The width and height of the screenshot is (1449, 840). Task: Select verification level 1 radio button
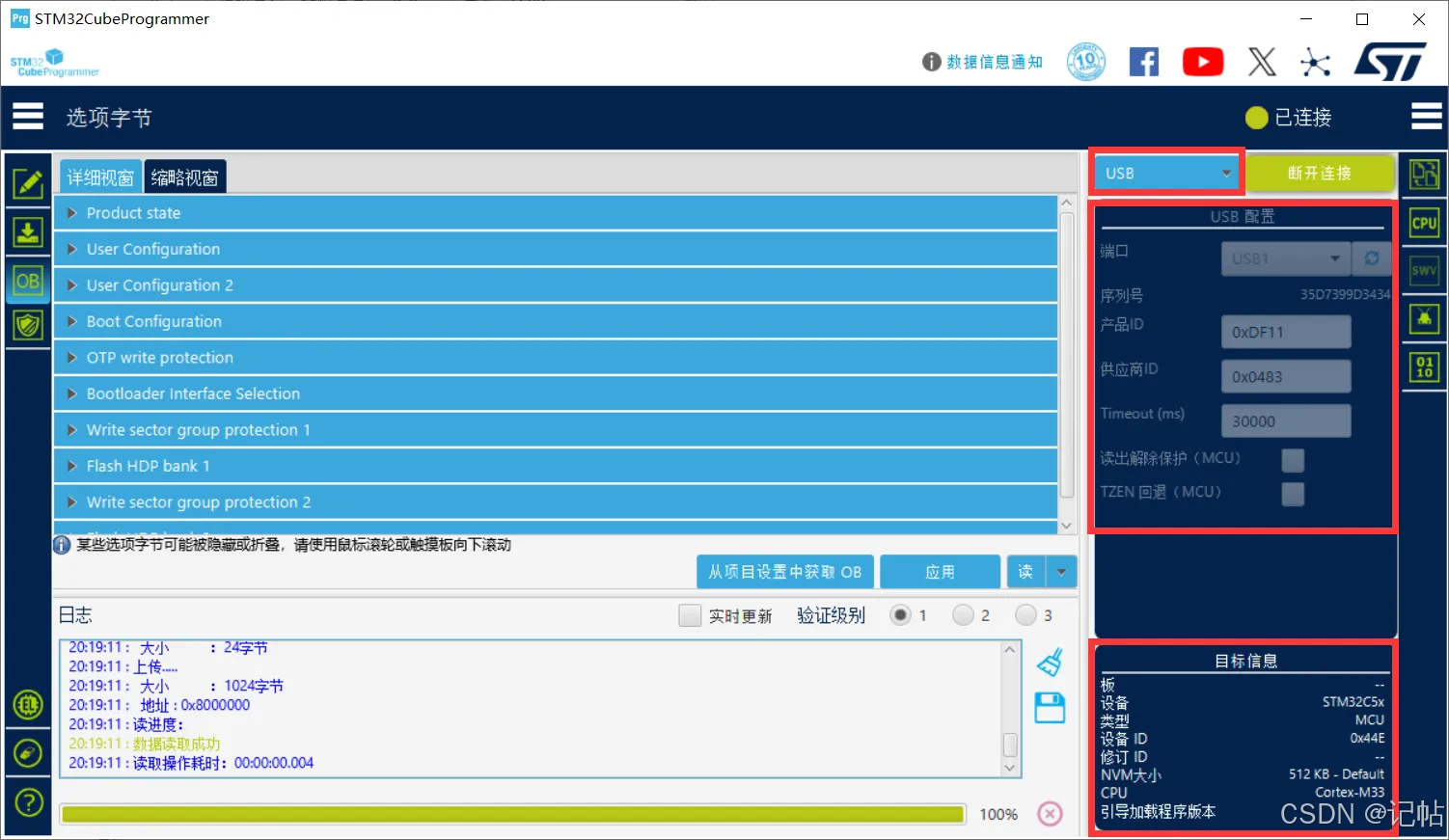point(900,615)
